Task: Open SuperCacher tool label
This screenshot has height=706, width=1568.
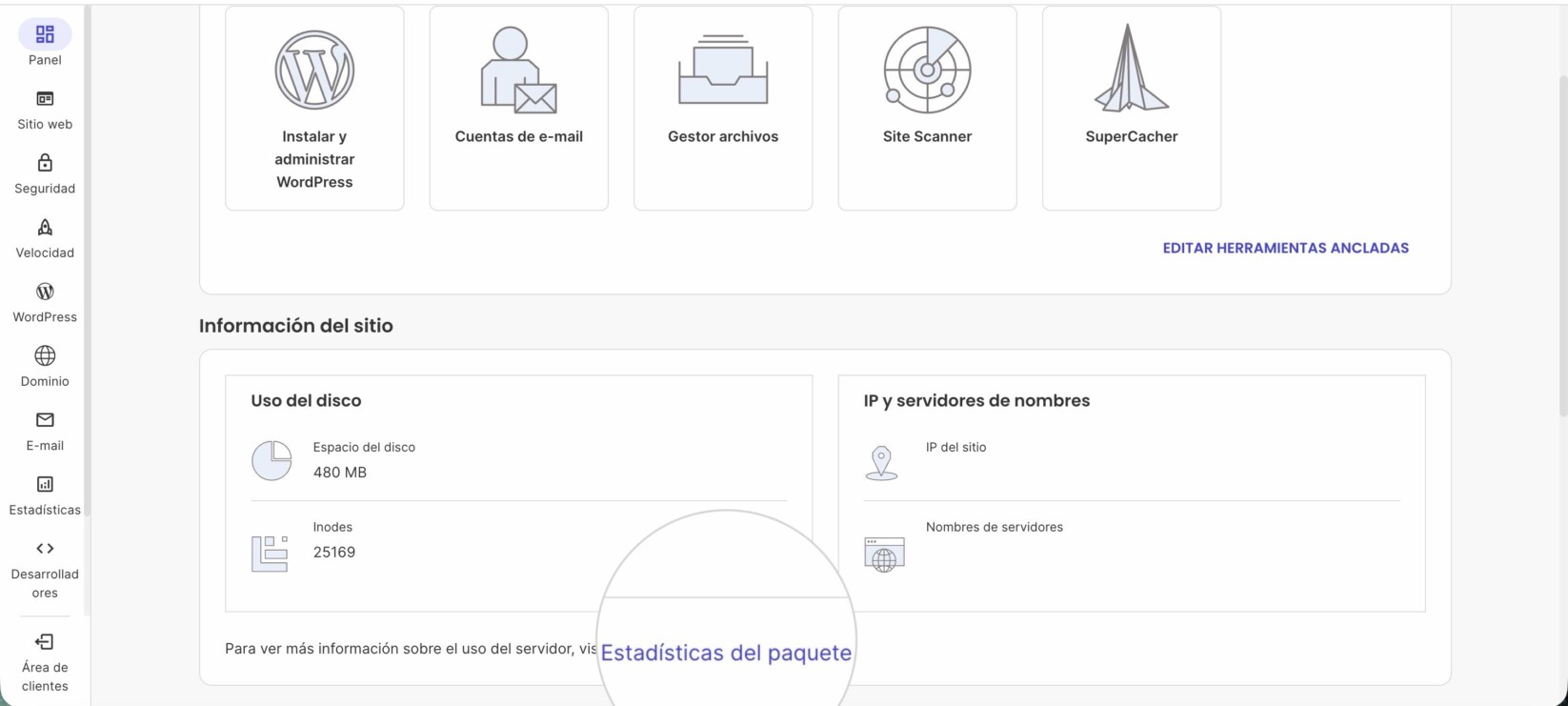Action: [x=1132, y=136]
